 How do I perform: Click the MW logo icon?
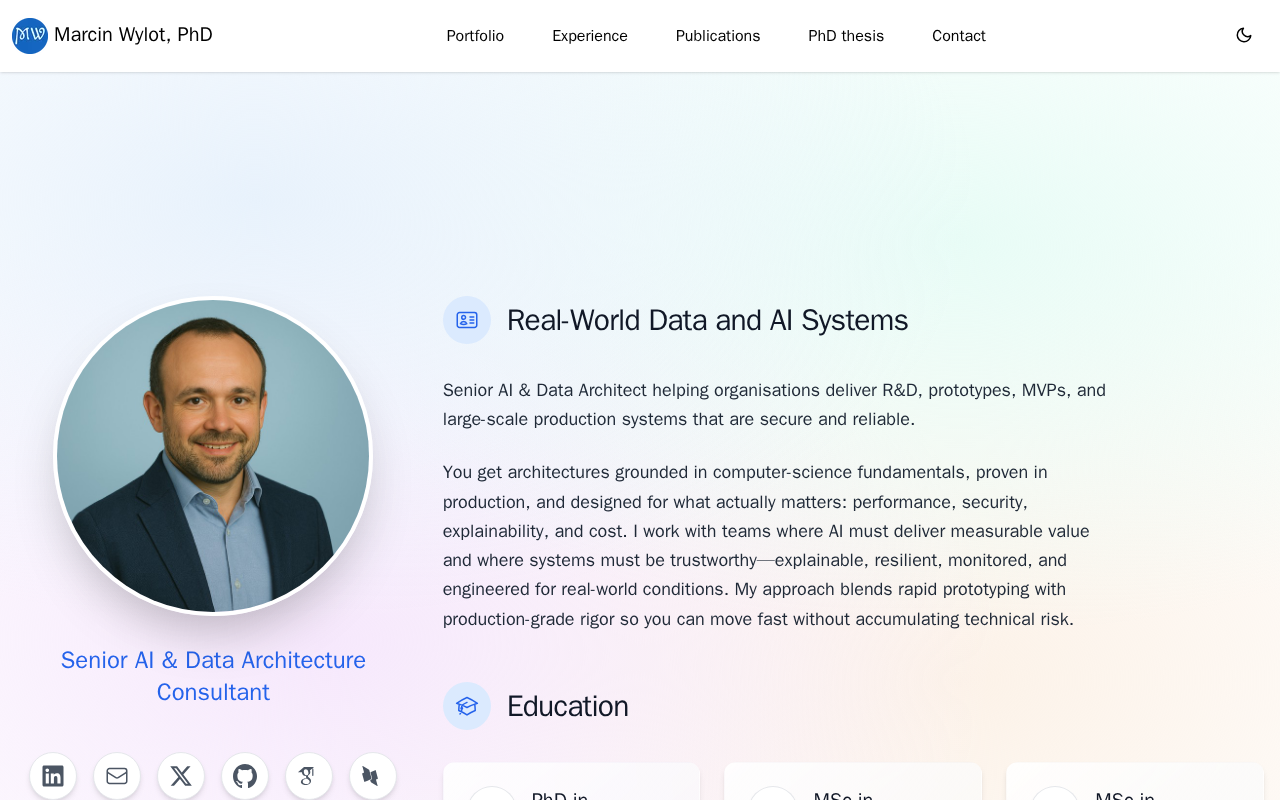click(x=30, y=36)
